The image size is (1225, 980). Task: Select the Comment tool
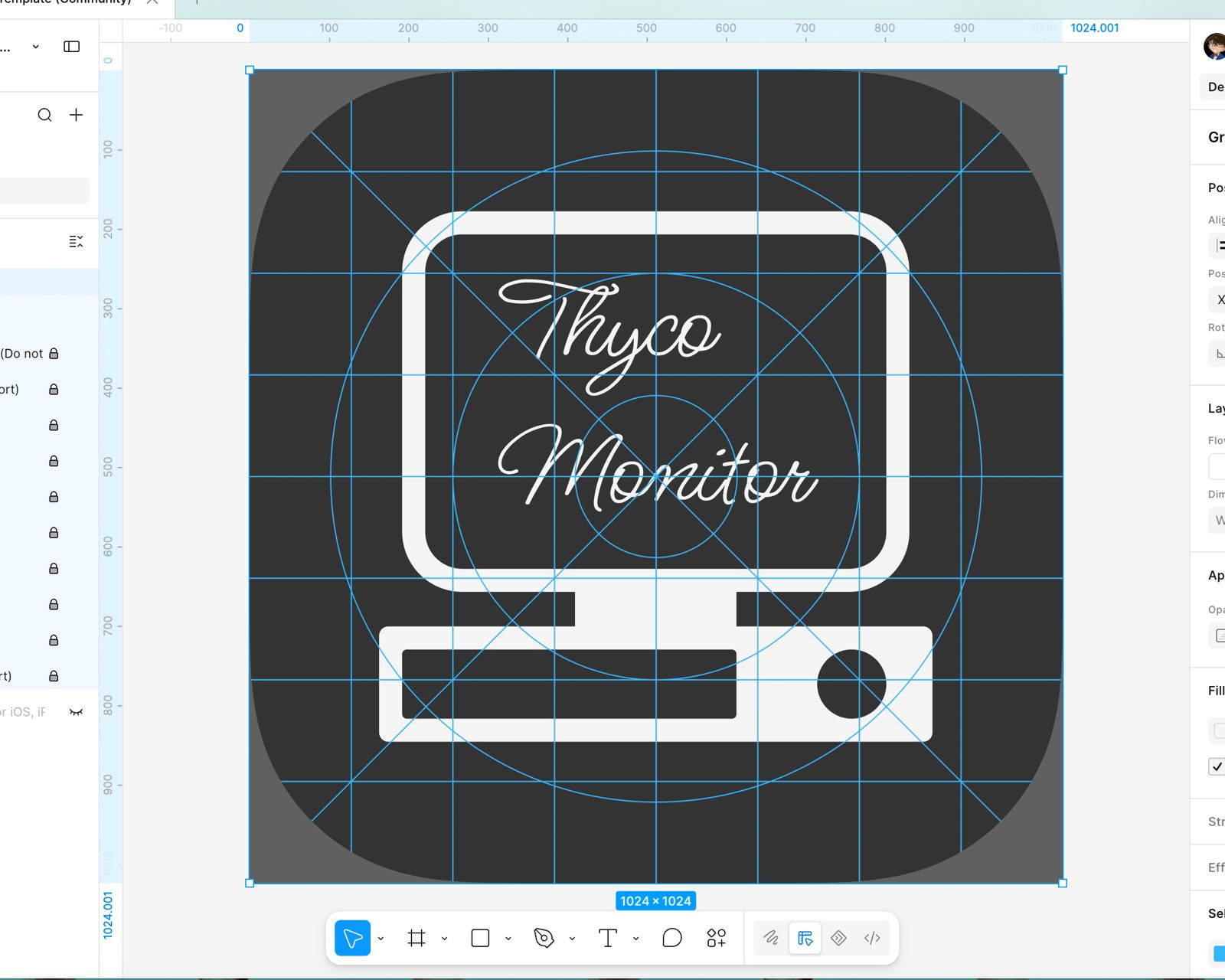coord(671,938)
